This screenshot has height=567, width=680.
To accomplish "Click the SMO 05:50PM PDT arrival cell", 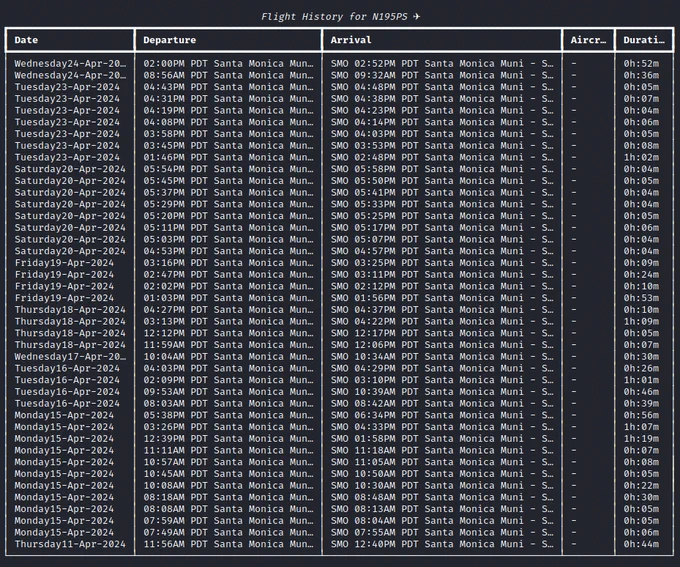I will click(442, 180).
